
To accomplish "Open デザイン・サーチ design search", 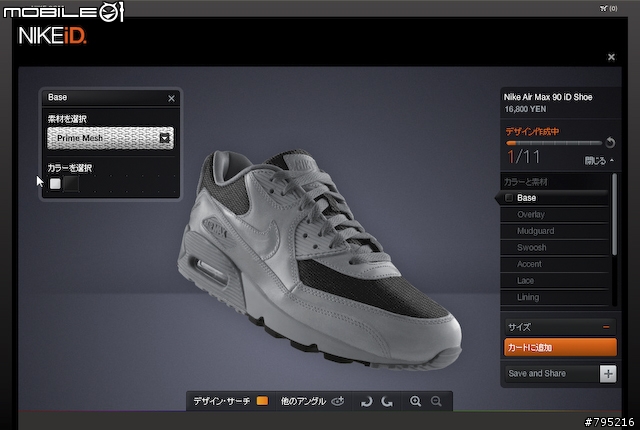I will tap(221, 401).
